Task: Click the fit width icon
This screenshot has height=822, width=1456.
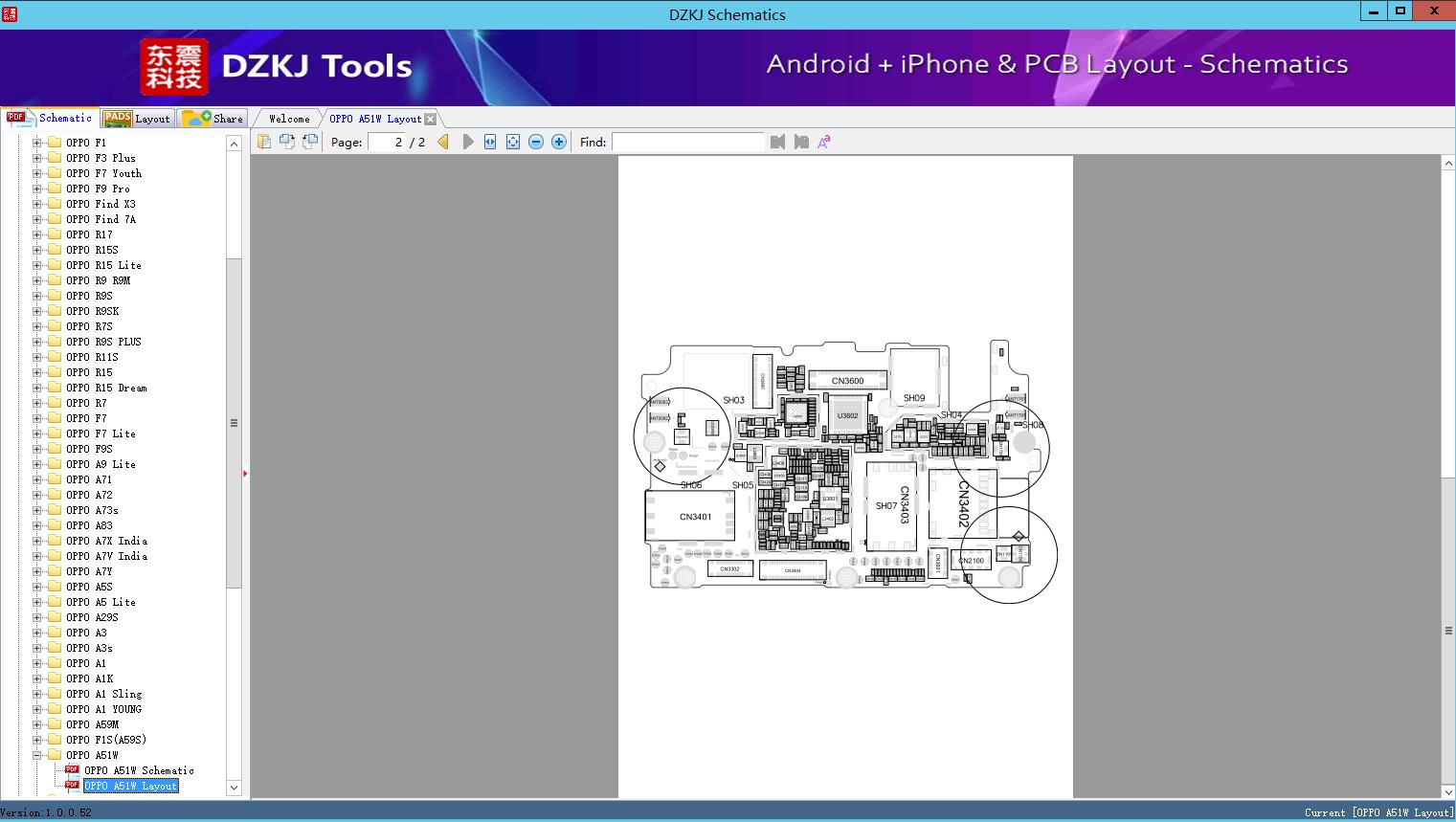Action: (x=490, y=142)
